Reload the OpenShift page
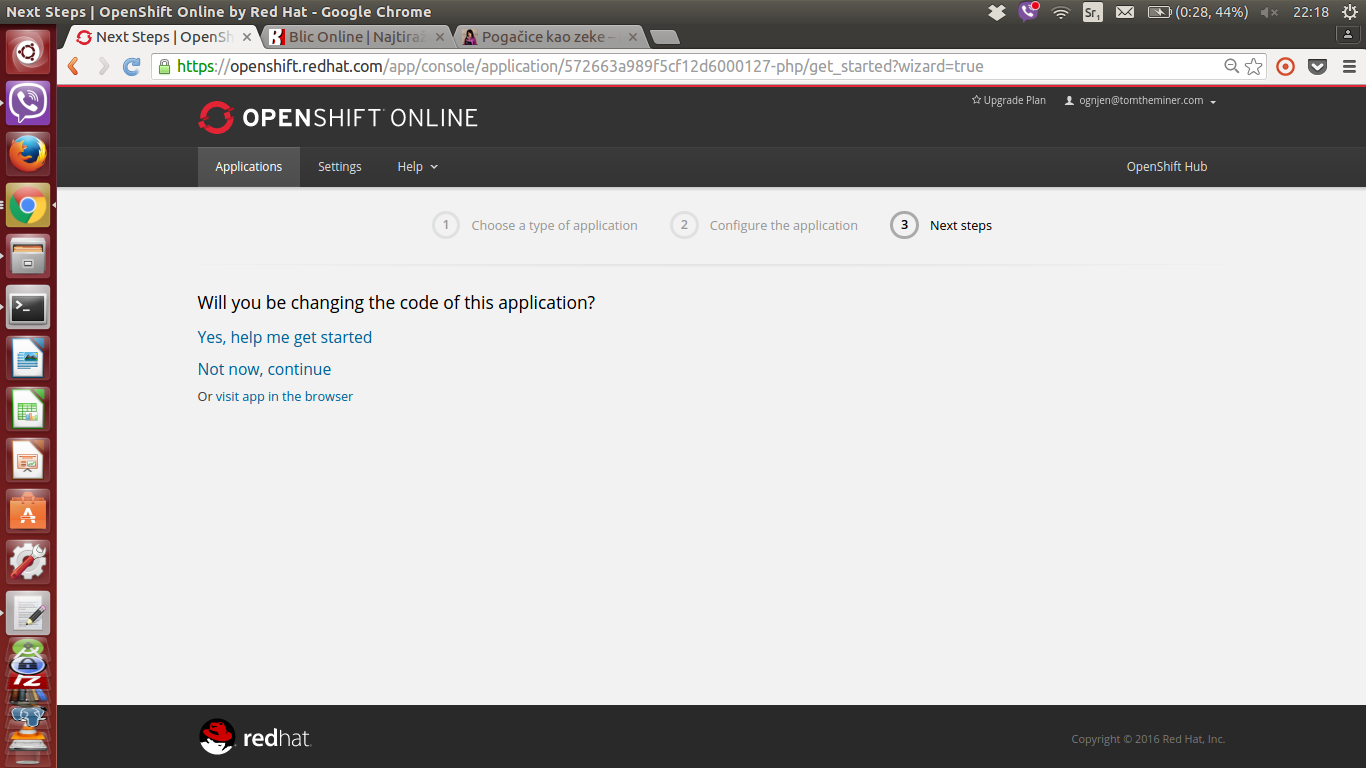Screen dimensions: 1366x768 point(132,67)
